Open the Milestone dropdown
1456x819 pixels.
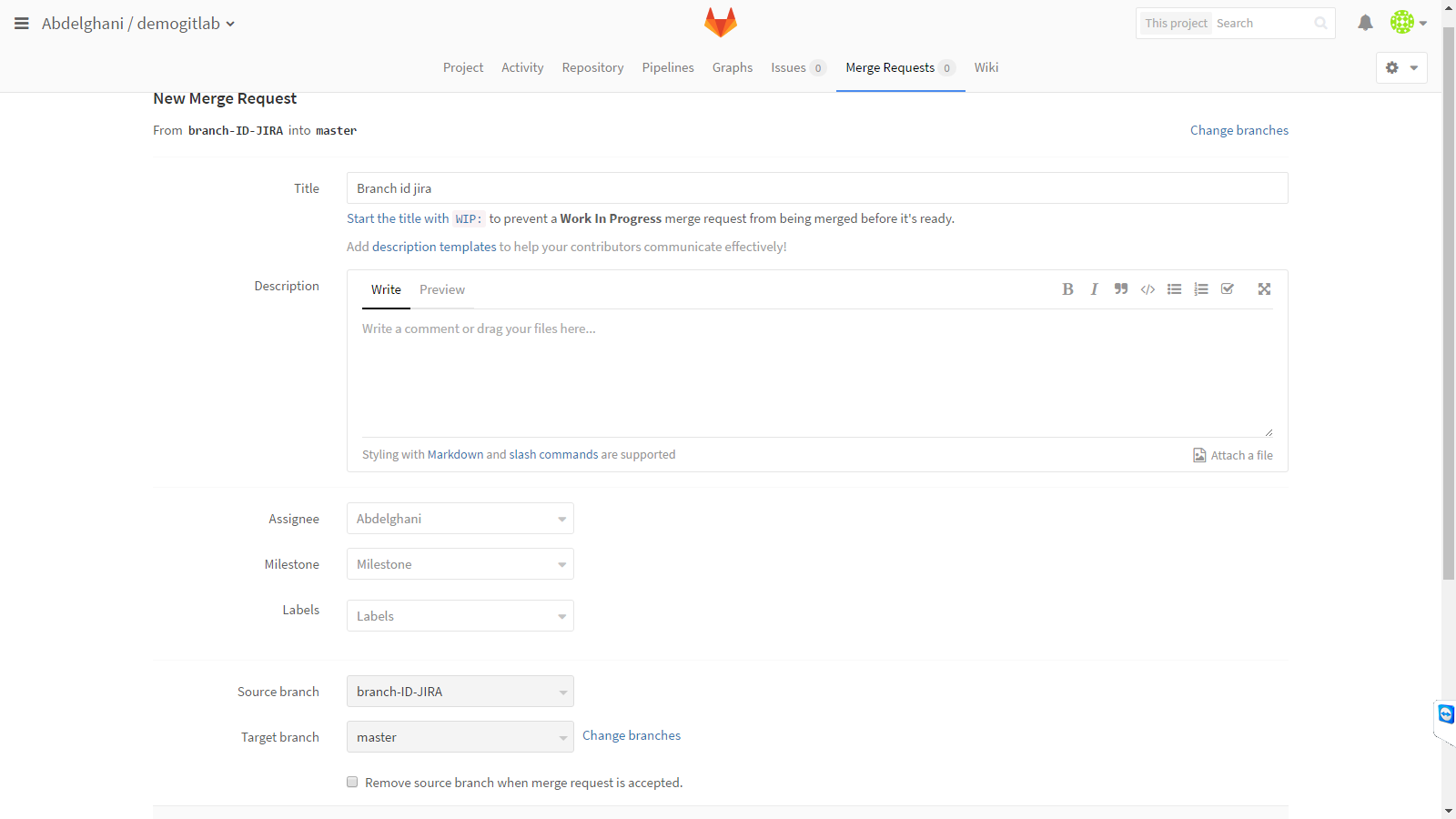pyautogui.click(x=460, y=563)
